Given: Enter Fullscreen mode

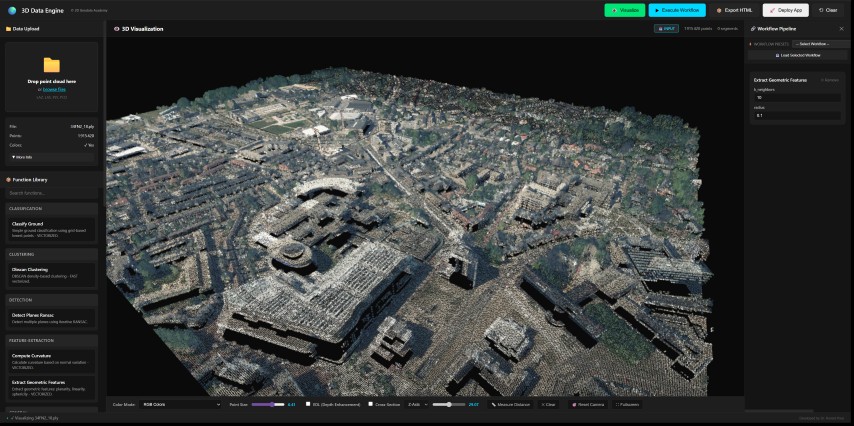Looking at the screenshot, I should coord(628,405).
